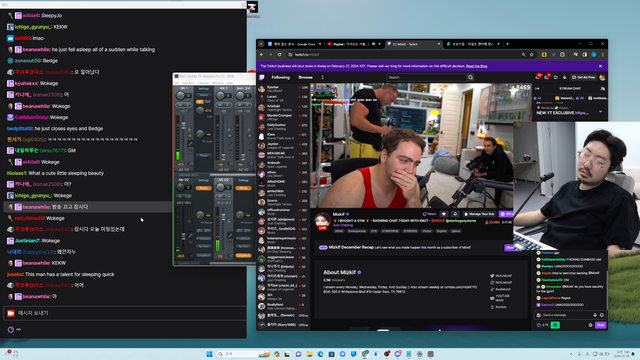Collapse the Stream Chat panel with the arrow
The width and height of the screenshot is (640, 360).
537,89
